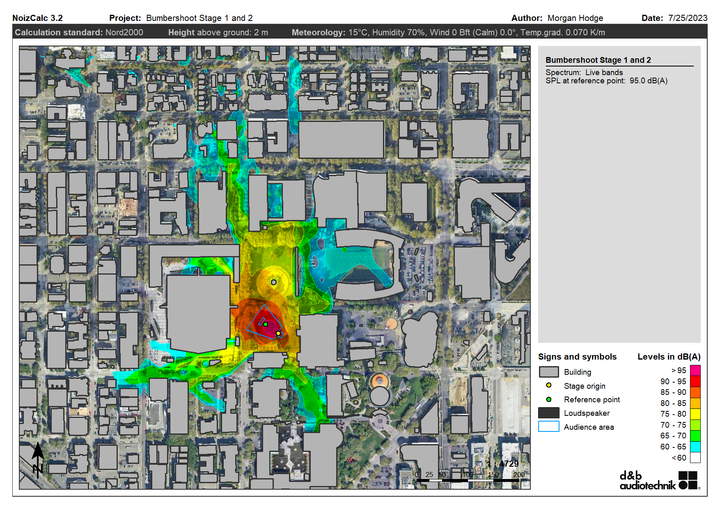Click the north arrow on the map
Viewport: 720px width, 509px height.
click(x=38, y=458)
